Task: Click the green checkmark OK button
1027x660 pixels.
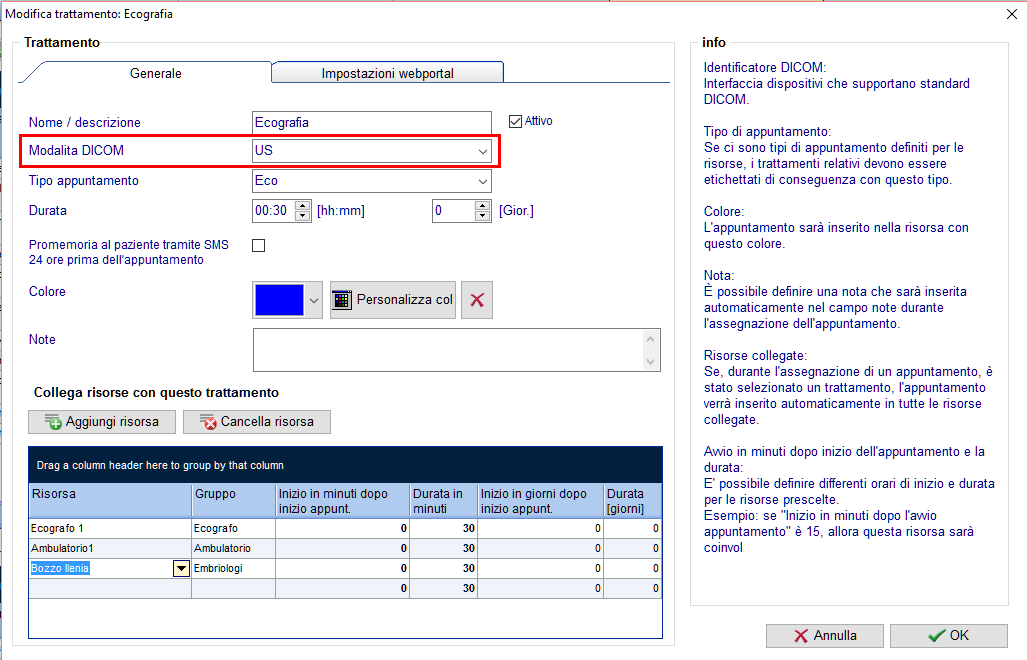Action: point(948,636)
